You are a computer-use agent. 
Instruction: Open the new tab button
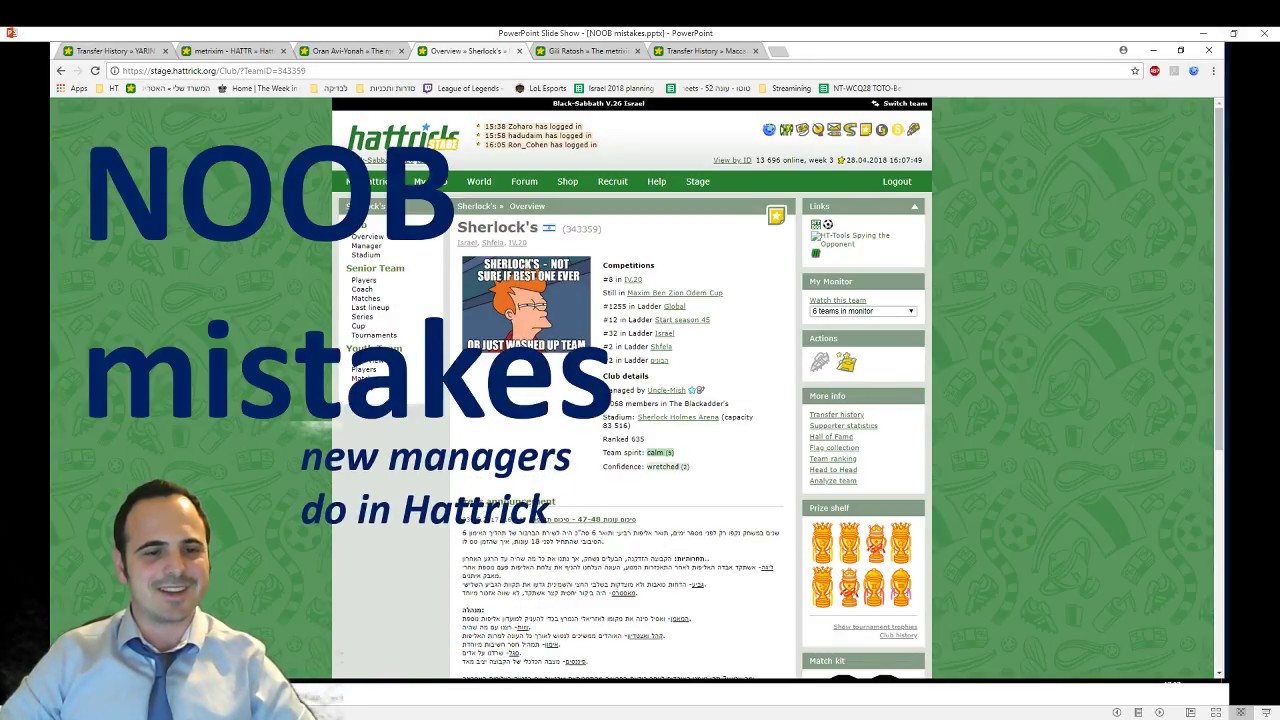(778, 51)
